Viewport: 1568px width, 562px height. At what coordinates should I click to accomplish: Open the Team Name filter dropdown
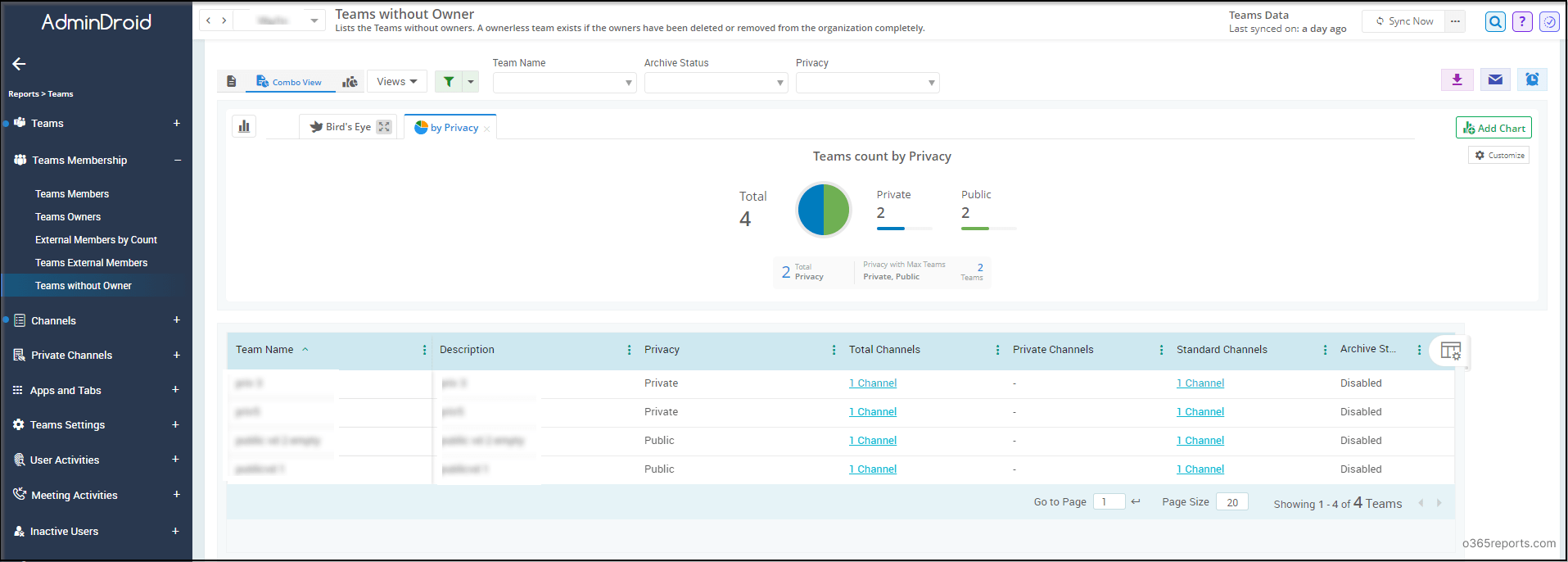(564, 83)
